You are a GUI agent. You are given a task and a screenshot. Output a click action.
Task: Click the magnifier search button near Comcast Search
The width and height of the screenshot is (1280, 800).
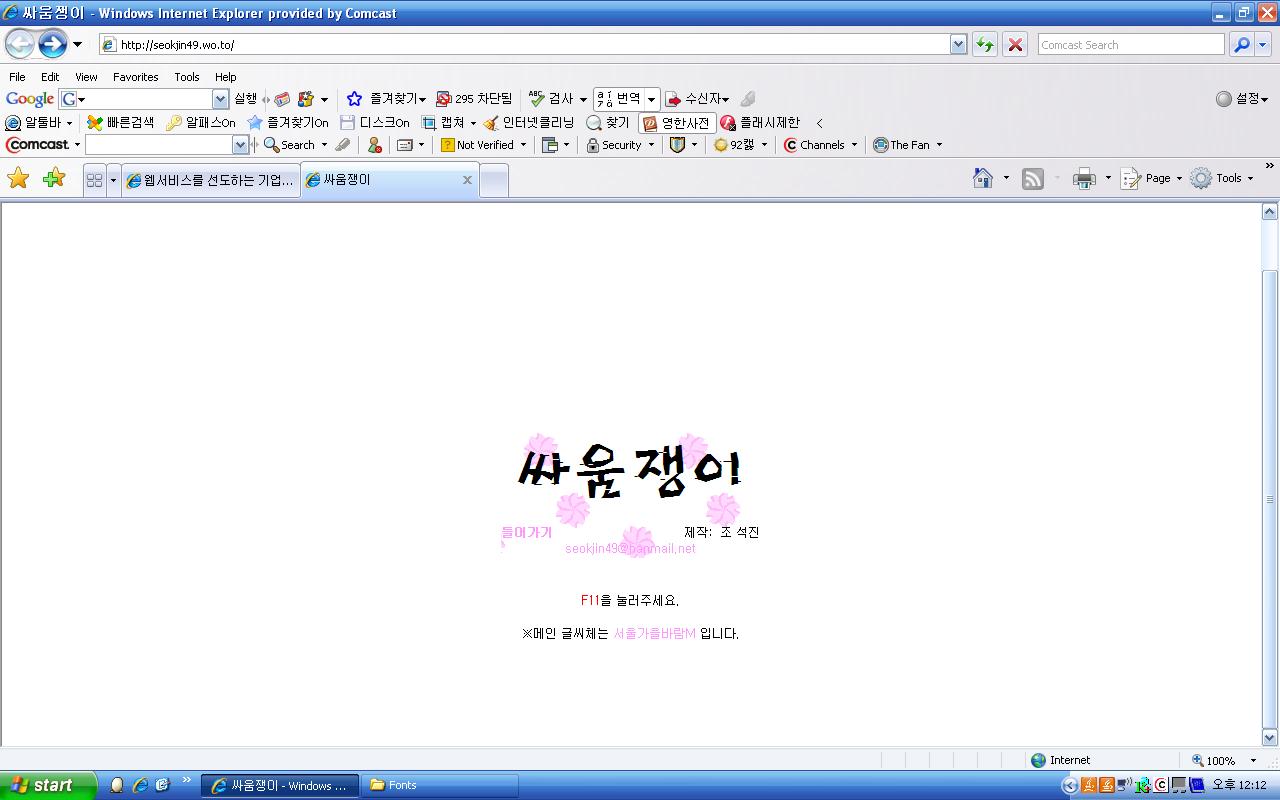(x=1241, y=44)
